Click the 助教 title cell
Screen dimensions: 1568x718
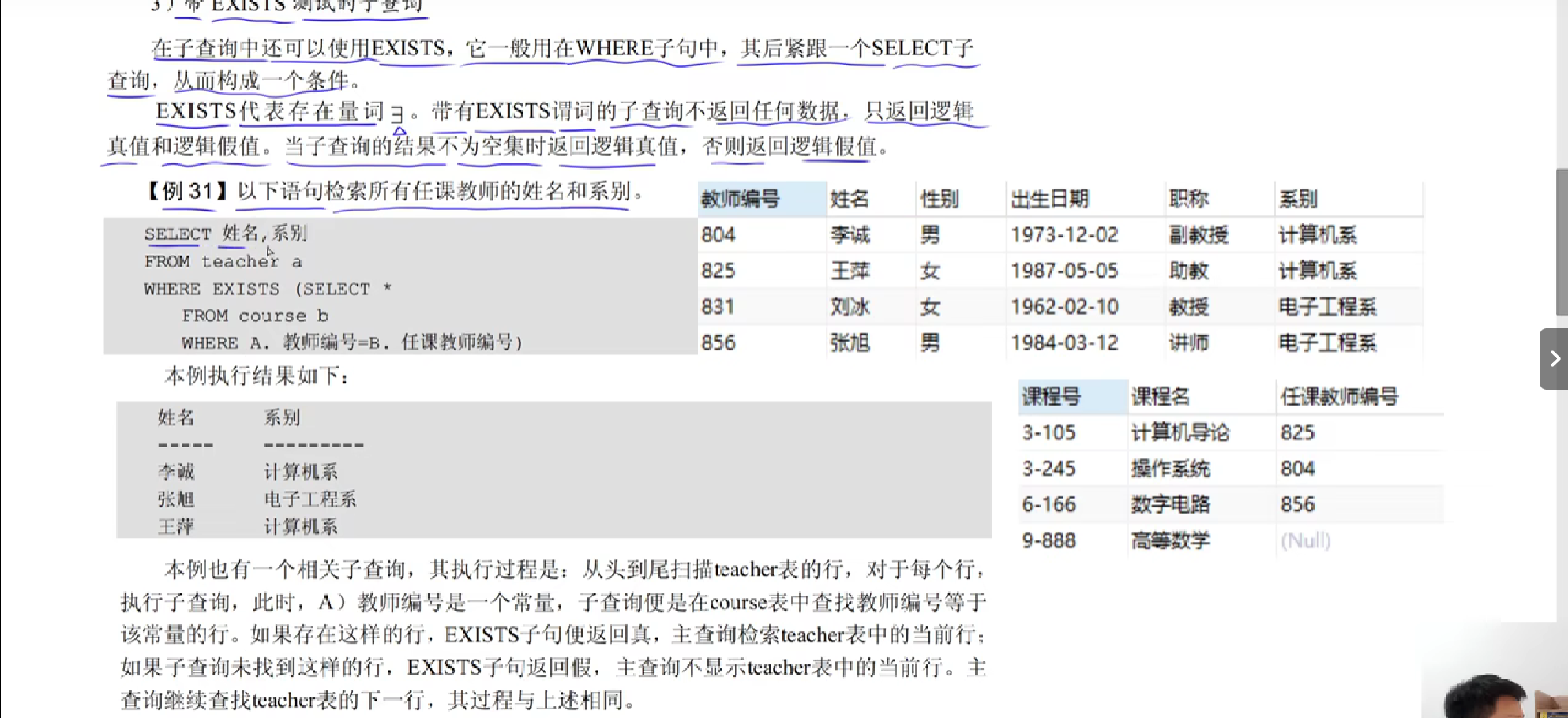pyautogui.click(x=1189, y=271)
